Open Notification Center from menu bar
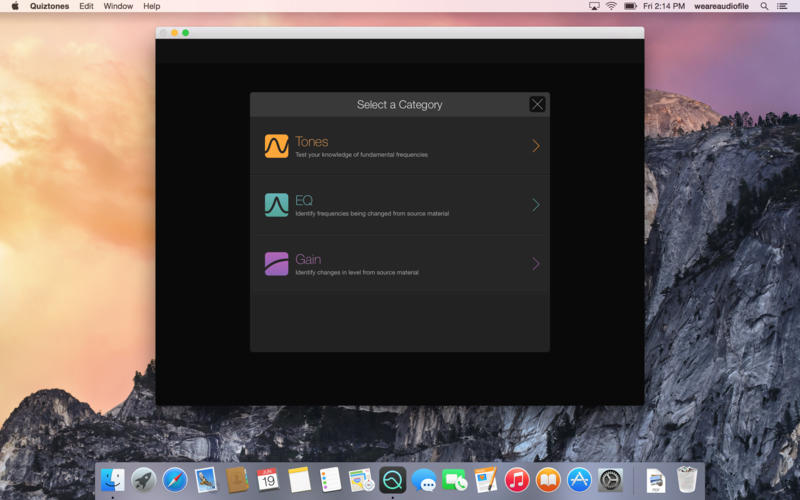The width and height of the screenshot is (800, 500). pos(783,6)
